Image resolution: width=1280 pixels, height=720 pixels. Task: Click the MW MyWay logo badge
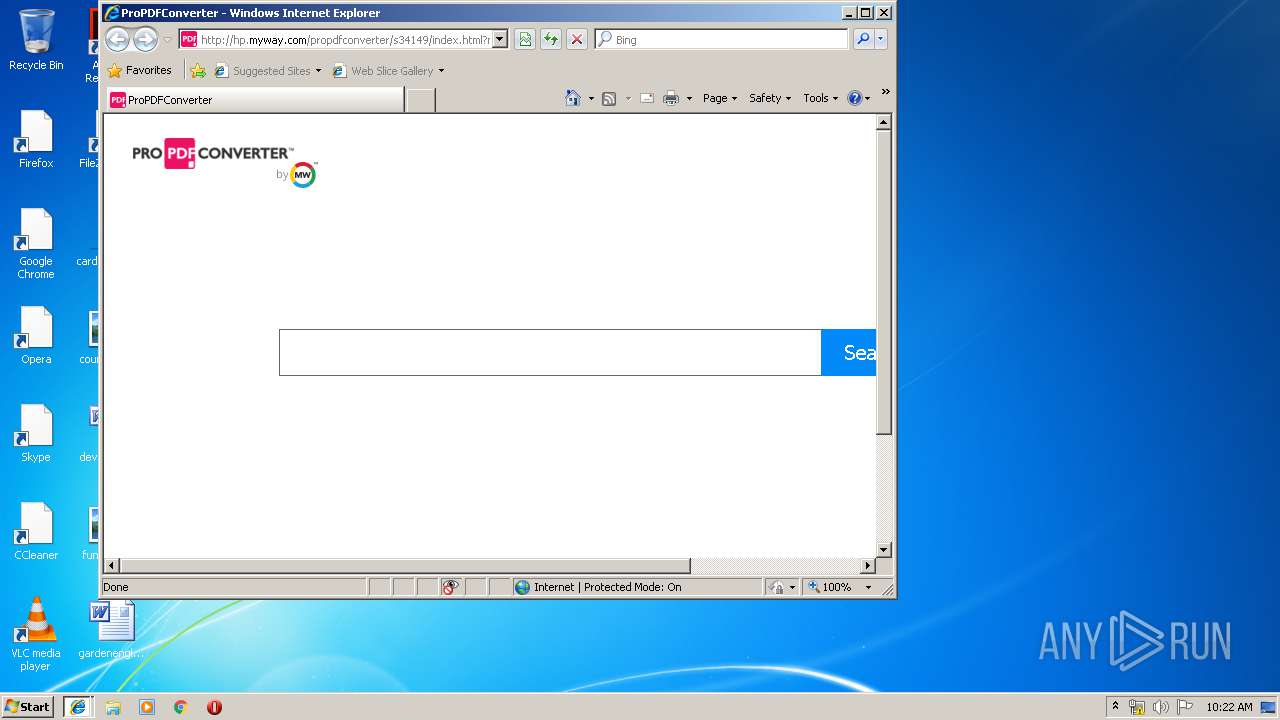pos(303,175)
